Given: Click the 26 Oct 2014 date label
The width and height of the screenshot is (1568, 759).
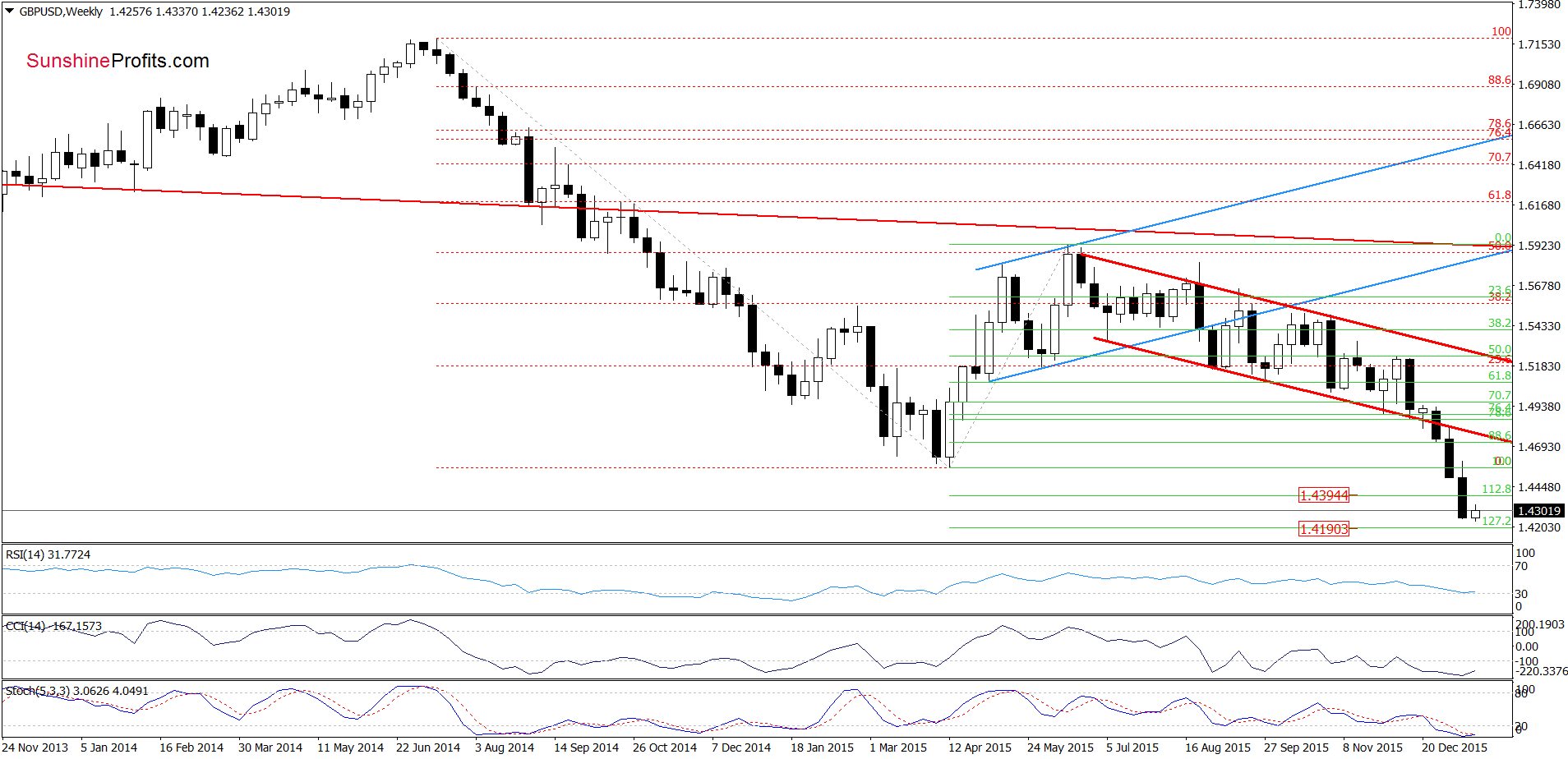Looking at the screenshot, I should click(x=664, y=747).
